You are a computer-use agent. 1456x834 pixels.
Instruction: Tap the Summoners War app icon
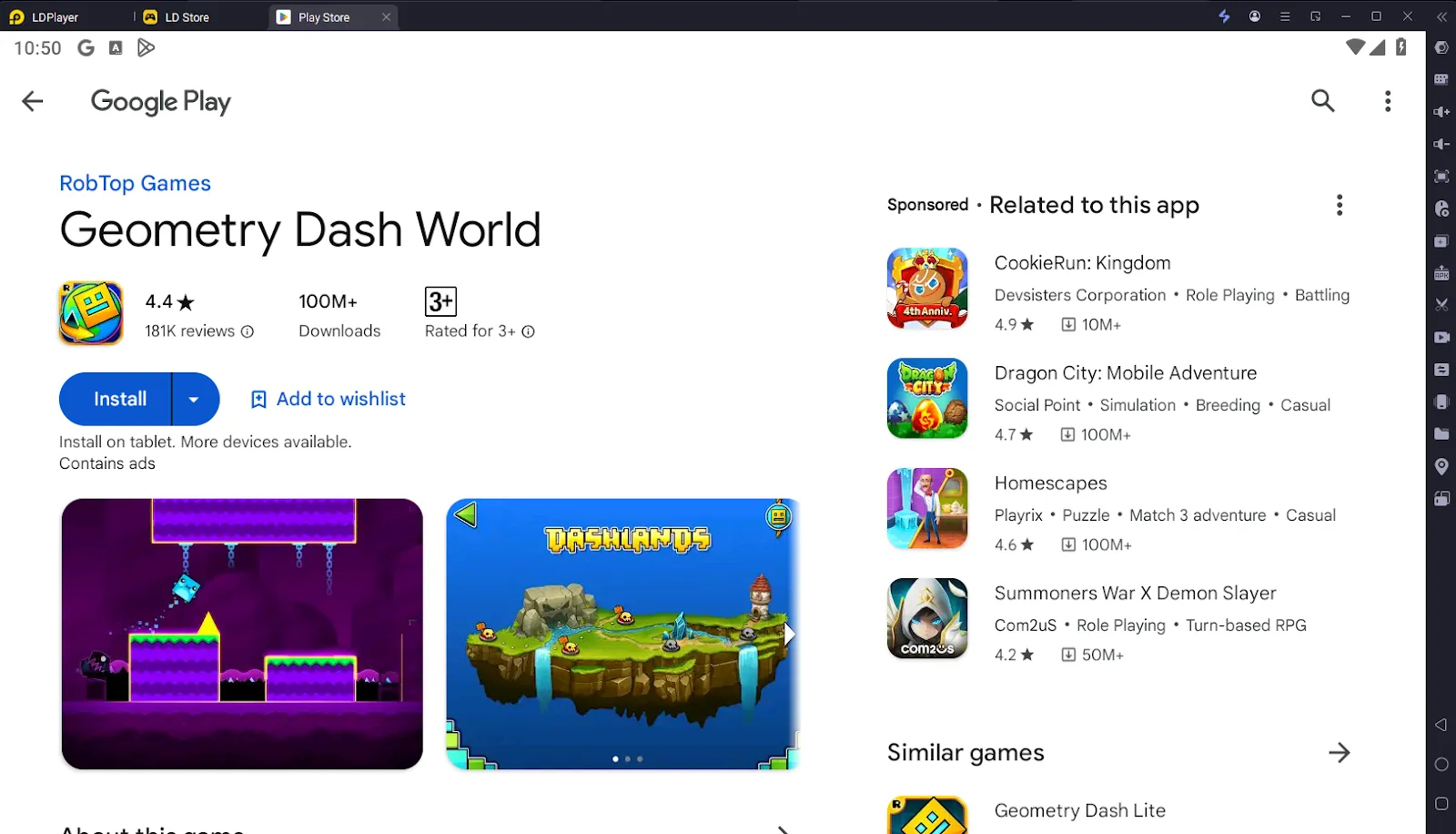coord(926,619)
